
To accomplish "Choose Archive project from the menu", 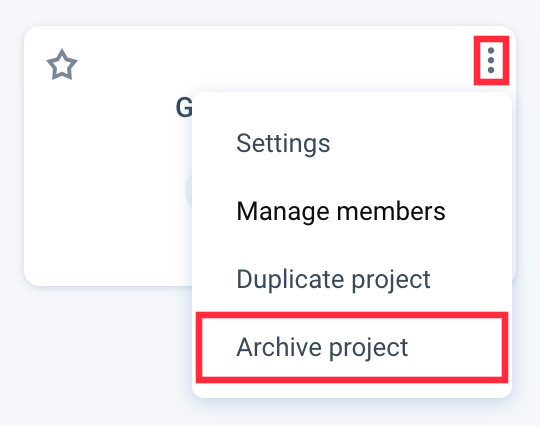I will 352,347.
